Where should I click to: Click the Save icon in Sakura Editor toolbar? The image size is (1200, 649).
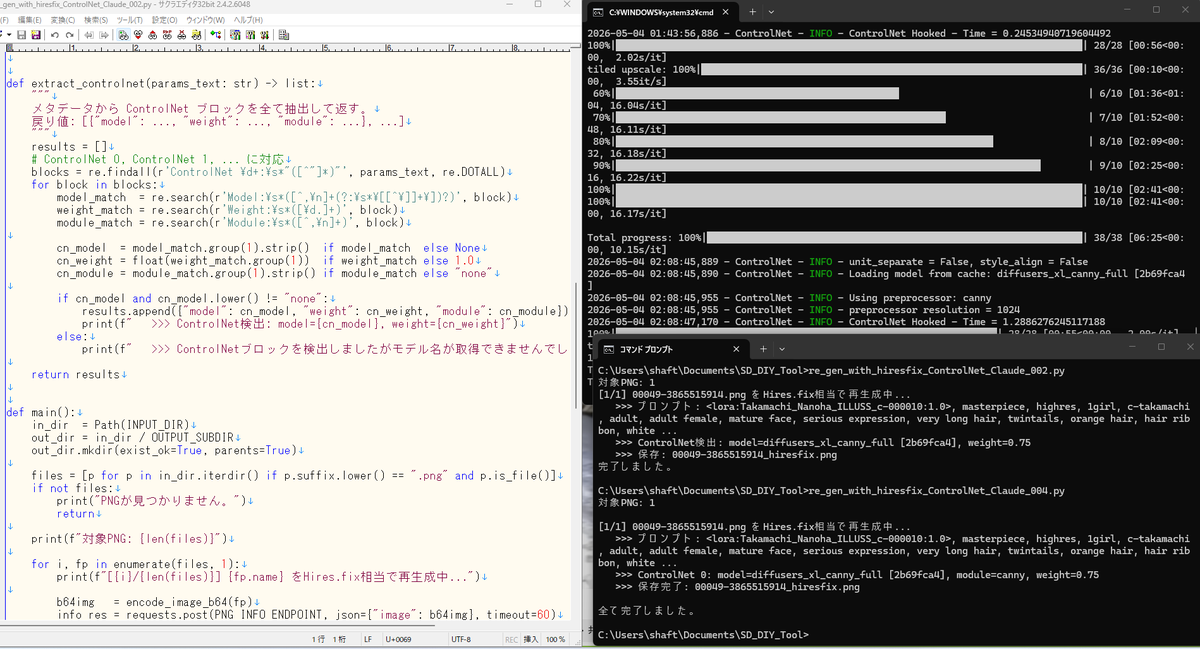point(22,34)
